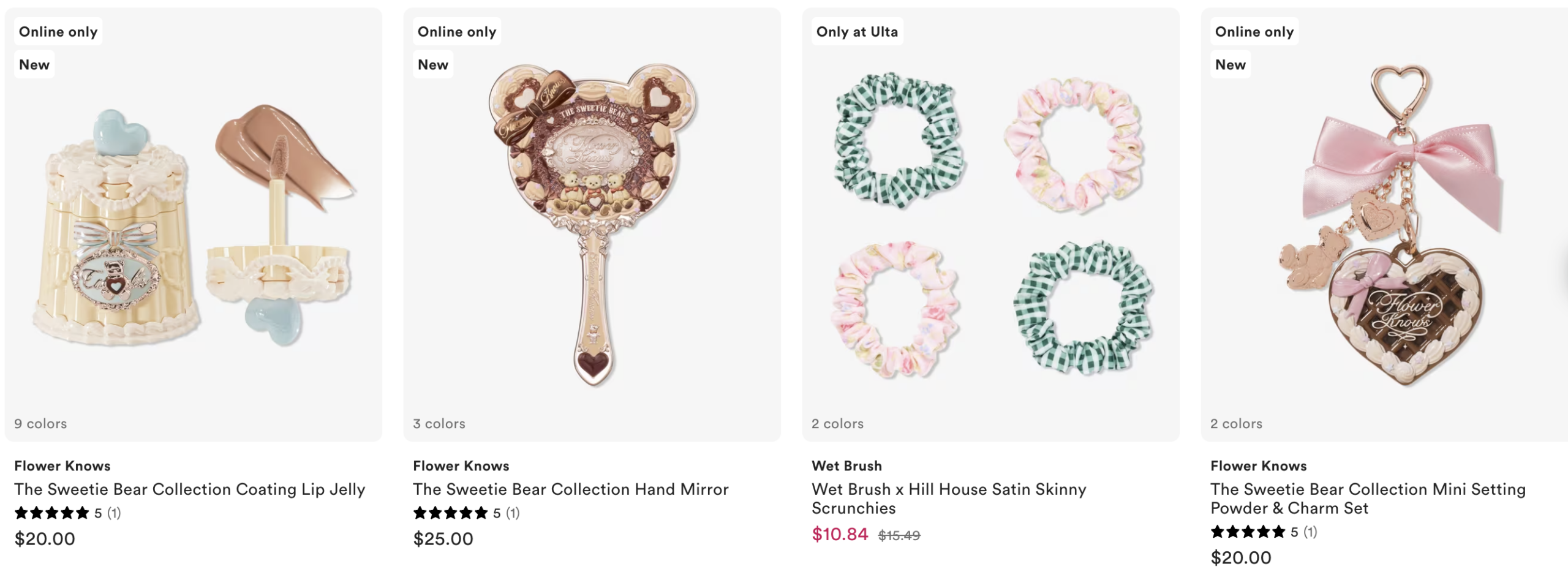Screen dimensions: 1568x569
Task: Click the $10.84 sale price on Scrunchies
Action: 839,535
